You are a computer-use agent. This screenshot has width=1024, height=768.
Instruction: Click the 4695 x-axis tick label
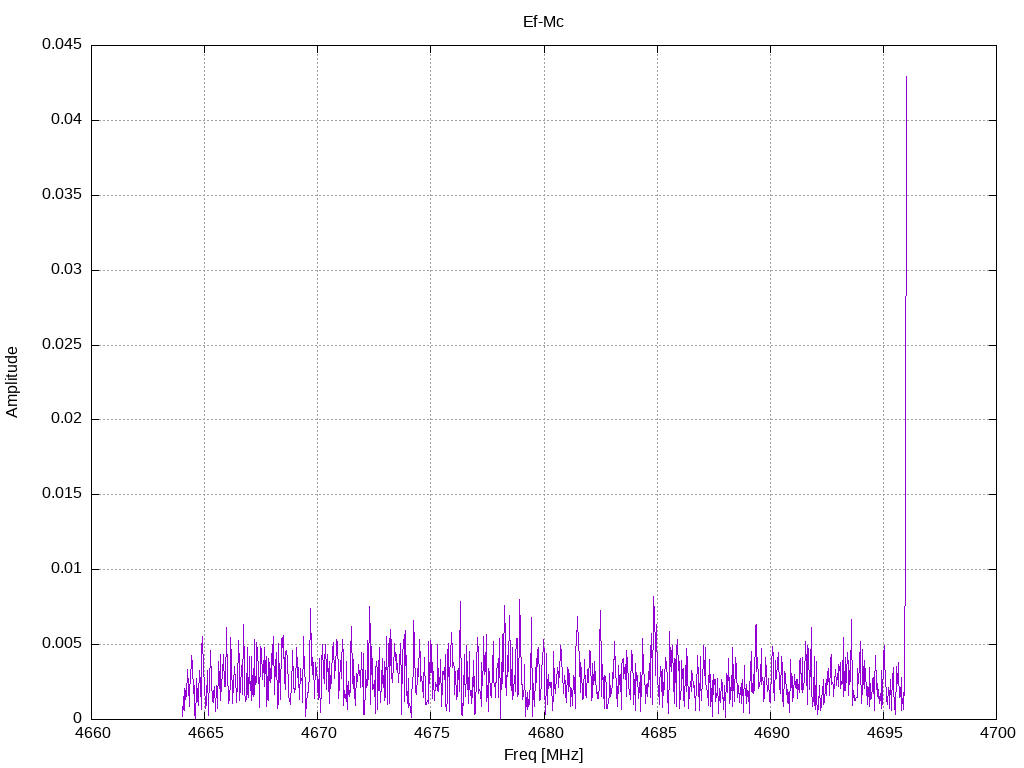pyautogui.click(x=884, y=733)
